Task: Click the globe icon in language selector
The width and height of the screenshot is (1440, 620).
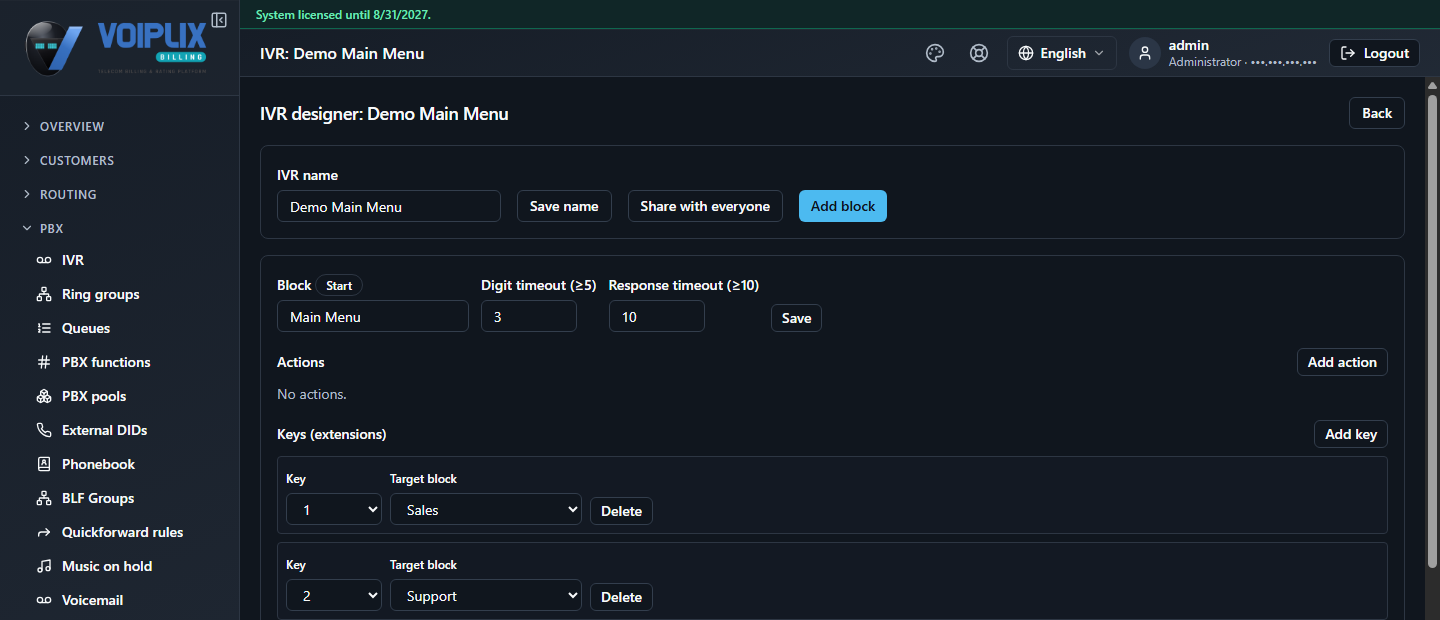Action: [x=1025, y=53]
